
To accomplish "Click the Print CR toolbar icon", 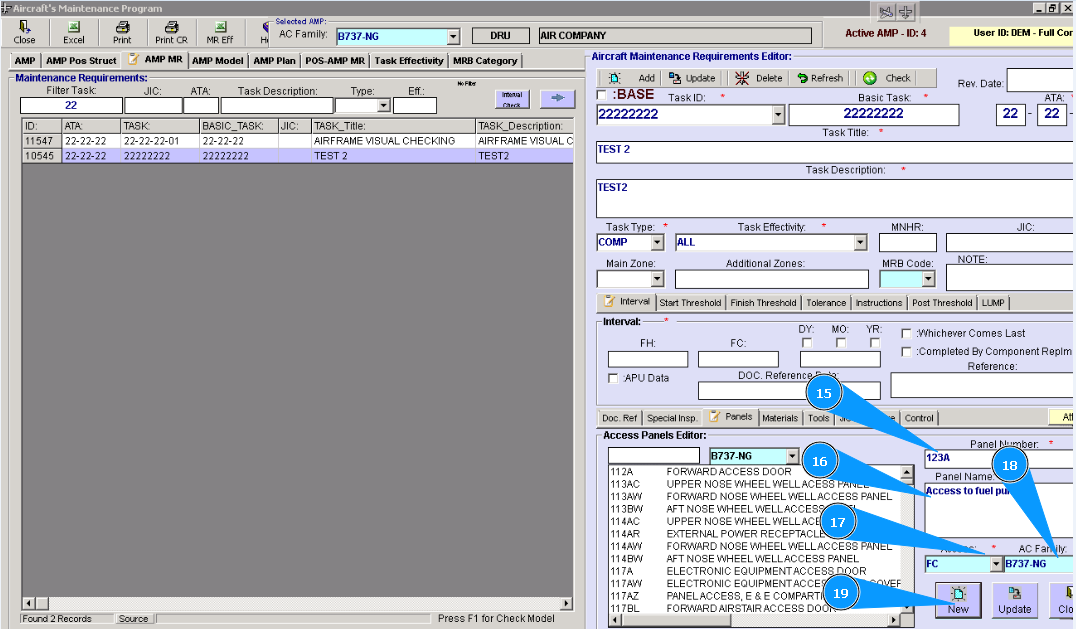I will tap(171, 32).
